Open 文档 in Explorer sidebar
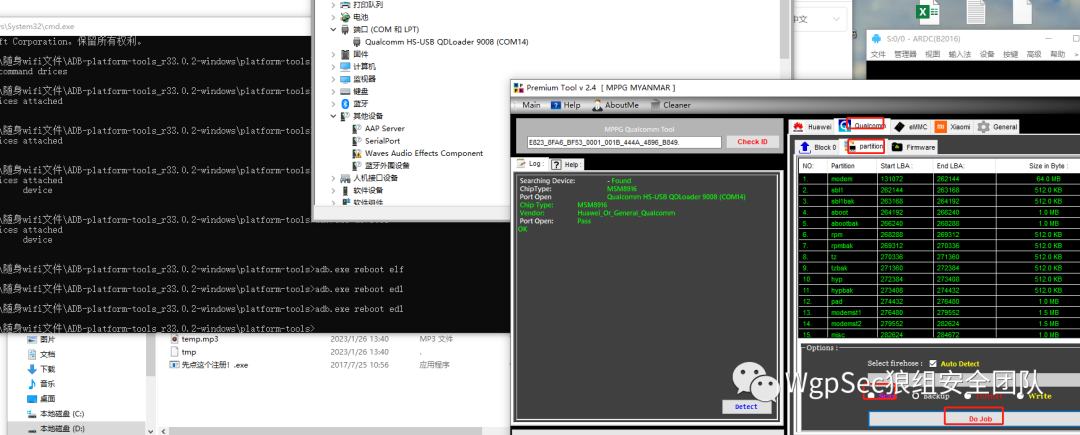The width and height of the screenshot is (1080, 435). 48,354
